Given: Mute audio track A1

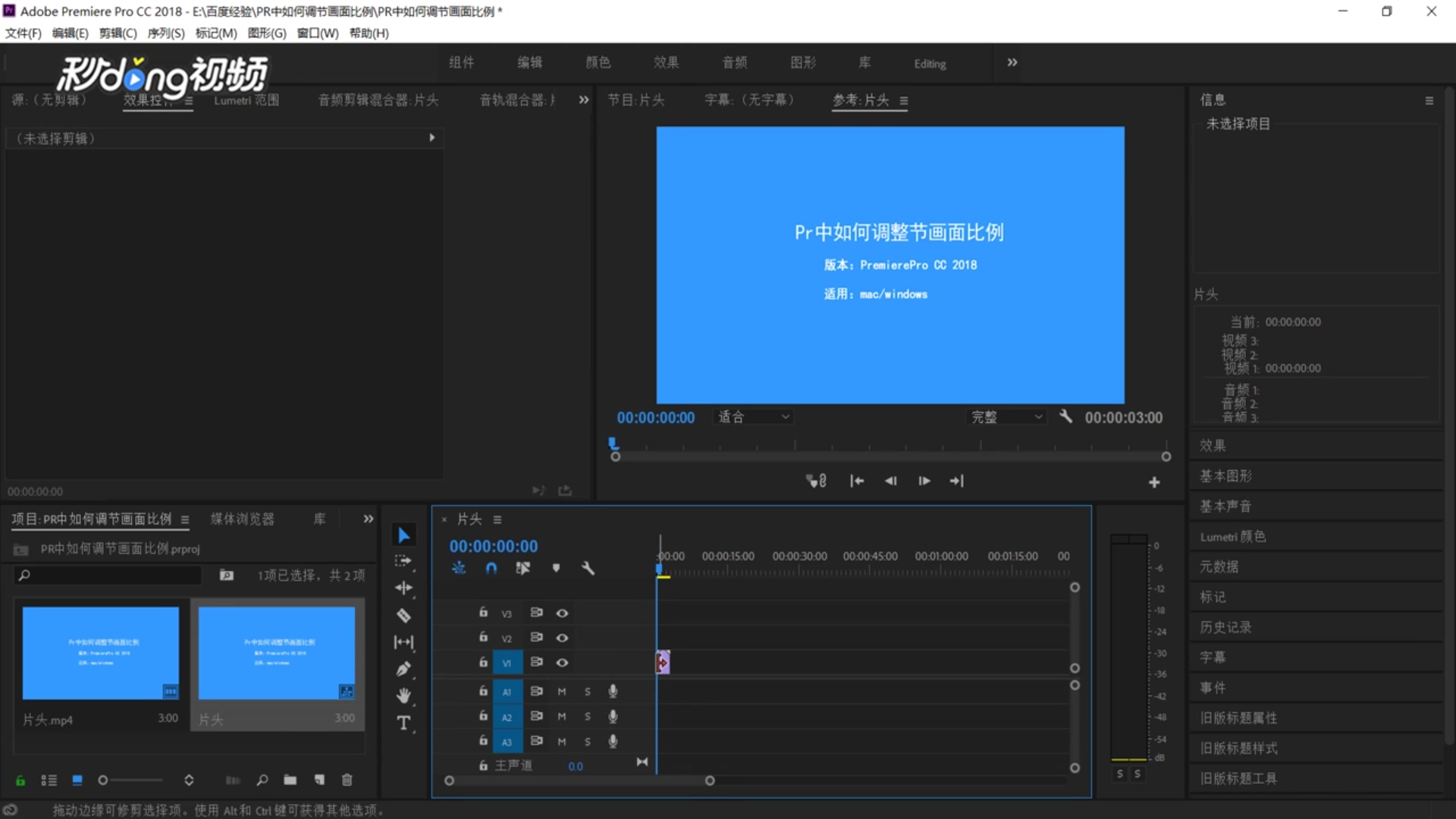Looking at the screenshot, I should click(x=562, y=692).
